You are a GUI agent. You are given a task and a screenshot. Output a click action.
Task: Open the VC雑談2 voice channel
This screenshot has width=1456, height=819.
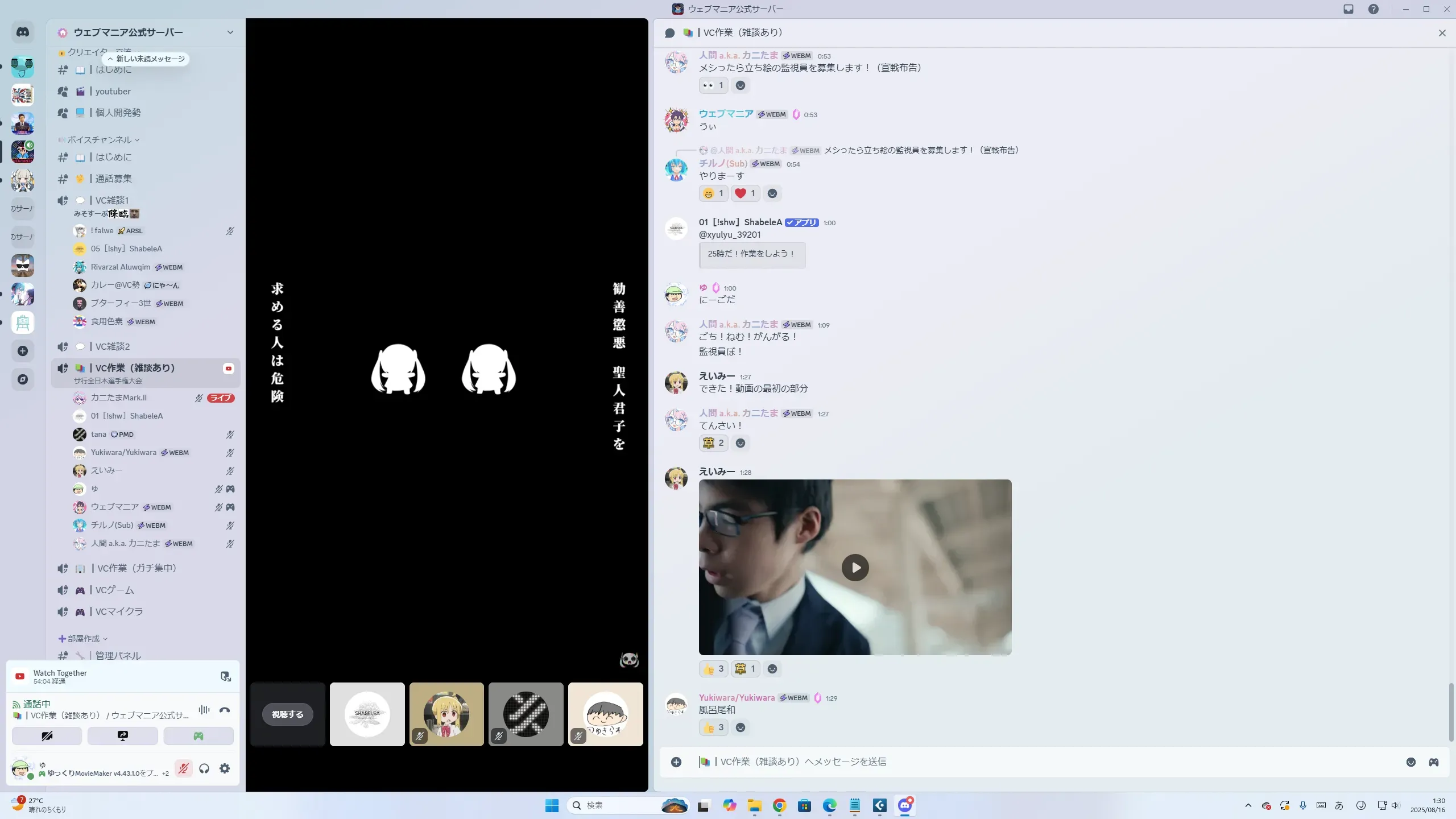(113, 346)
